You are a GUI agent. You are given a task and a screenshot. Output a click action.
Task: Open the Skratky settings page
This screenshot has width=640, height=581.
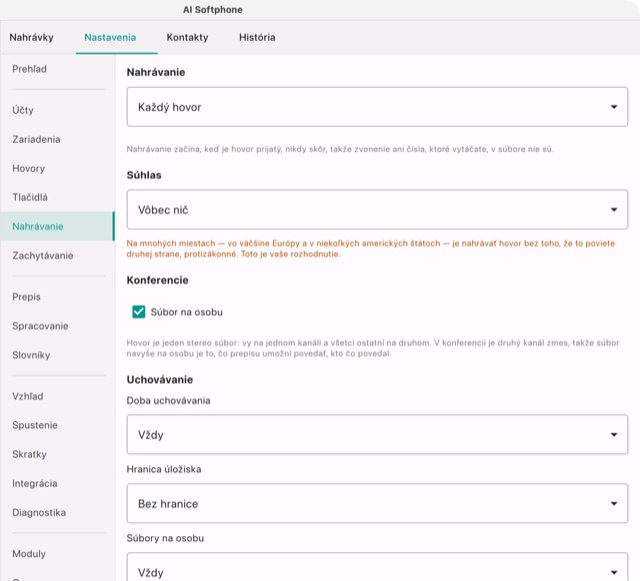pos(57,454)
